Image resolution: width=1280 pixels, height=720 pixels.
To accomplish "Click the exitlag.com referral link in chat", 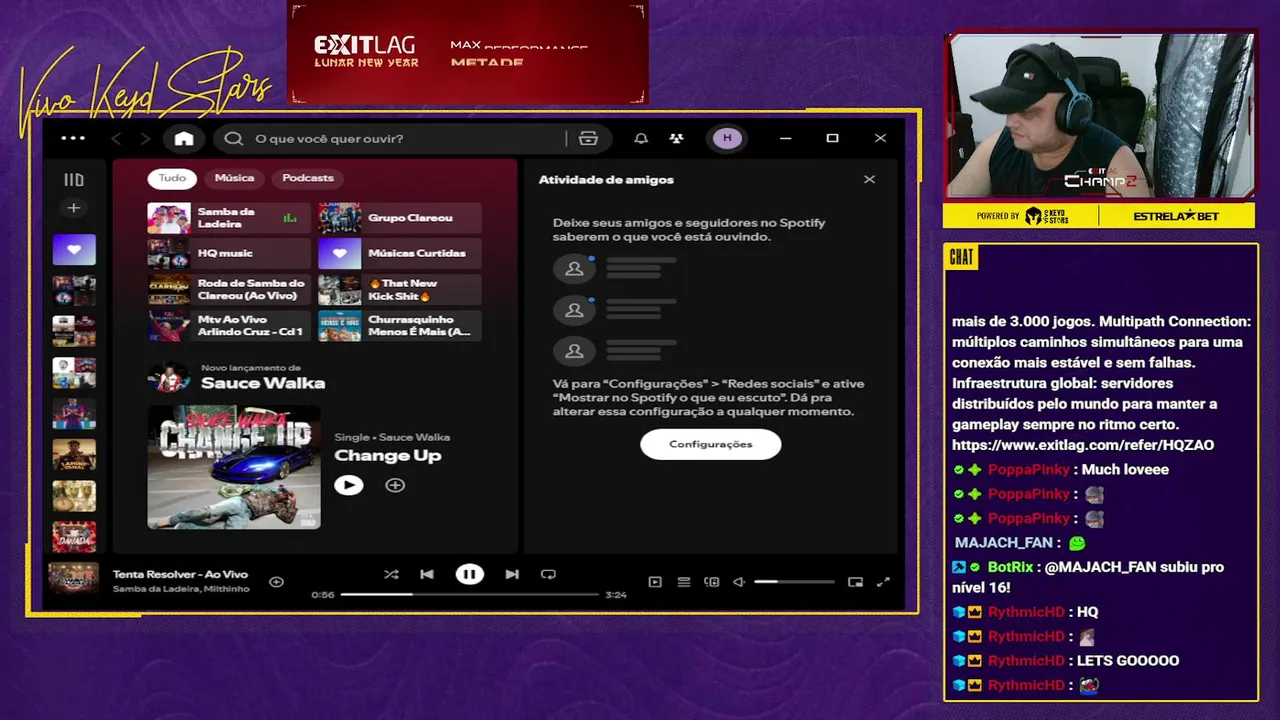I will (x=1083, y=445).
